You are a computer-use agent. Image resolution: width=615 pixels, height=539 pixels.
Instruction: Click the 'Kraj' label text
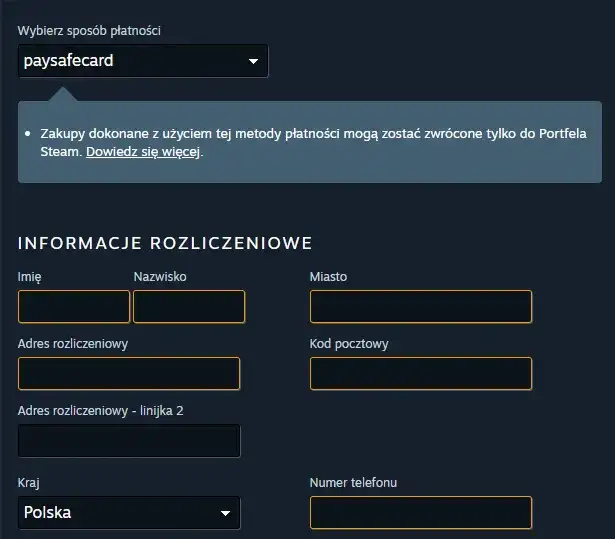click(29, 483)
